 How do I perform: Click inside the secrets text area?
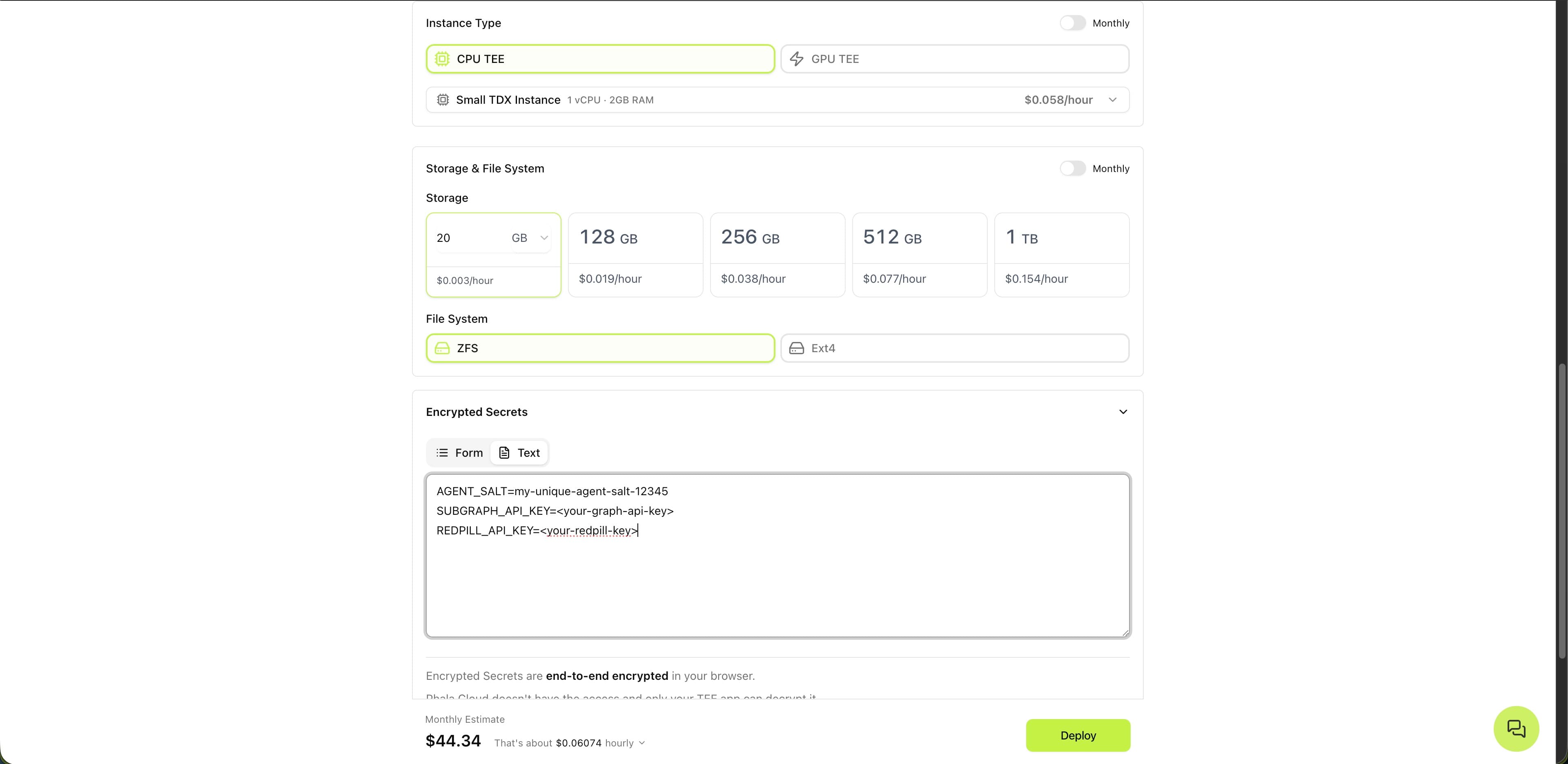(x=777, y=579)
